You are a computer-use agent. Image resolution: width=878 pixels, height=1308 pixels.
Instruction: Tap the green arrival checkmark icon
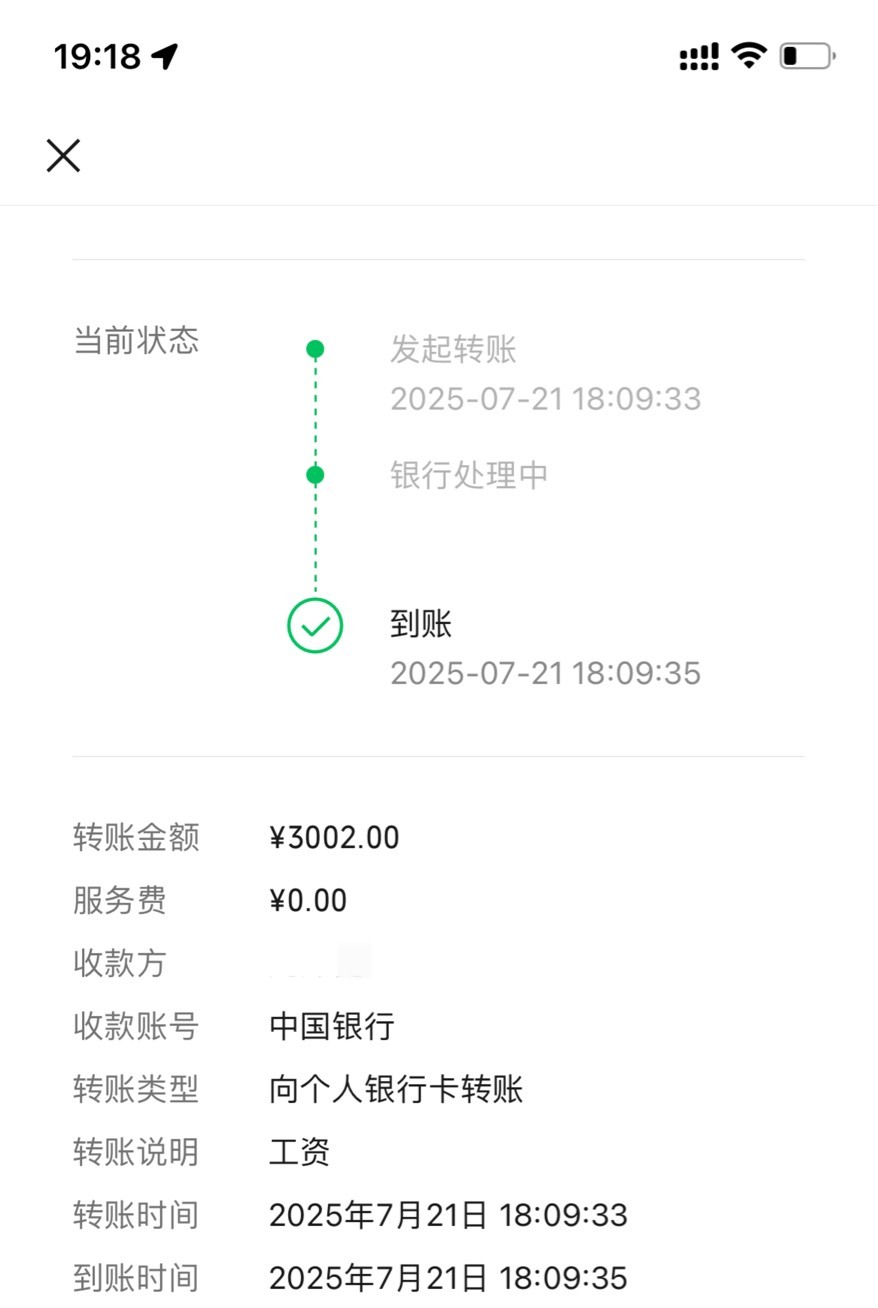pos(315,626)
